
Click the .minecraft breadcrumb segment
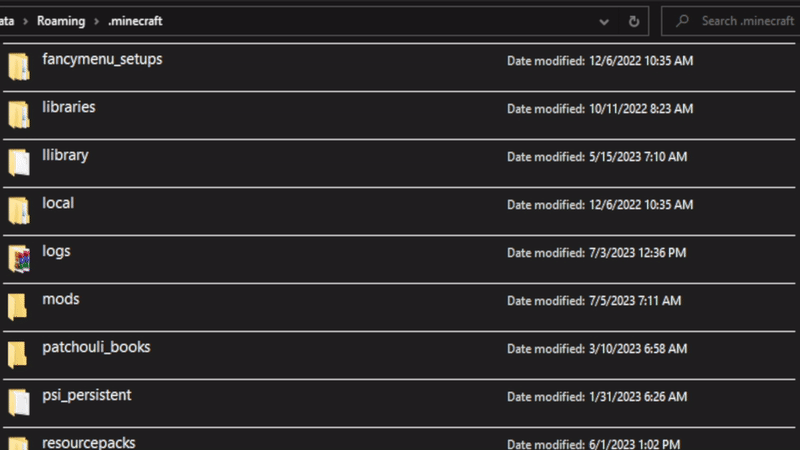pos(135,21)
